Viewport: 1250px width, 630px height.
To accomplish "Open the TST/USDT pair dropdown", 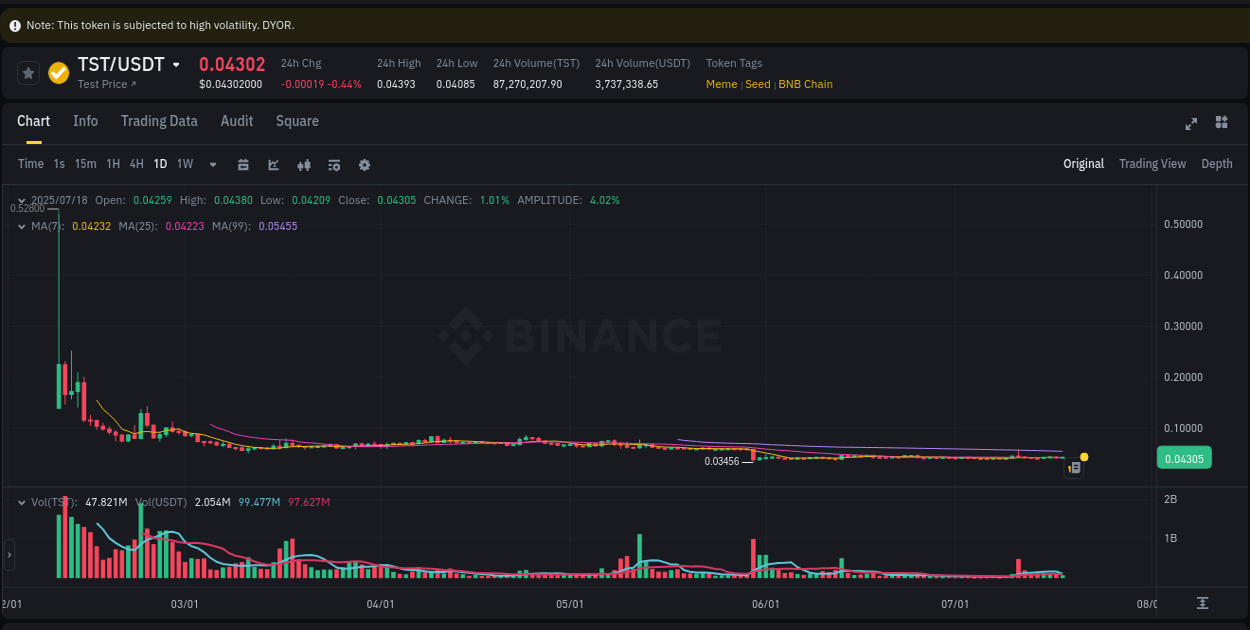I will pyautogui.click(x=176, y=64).
